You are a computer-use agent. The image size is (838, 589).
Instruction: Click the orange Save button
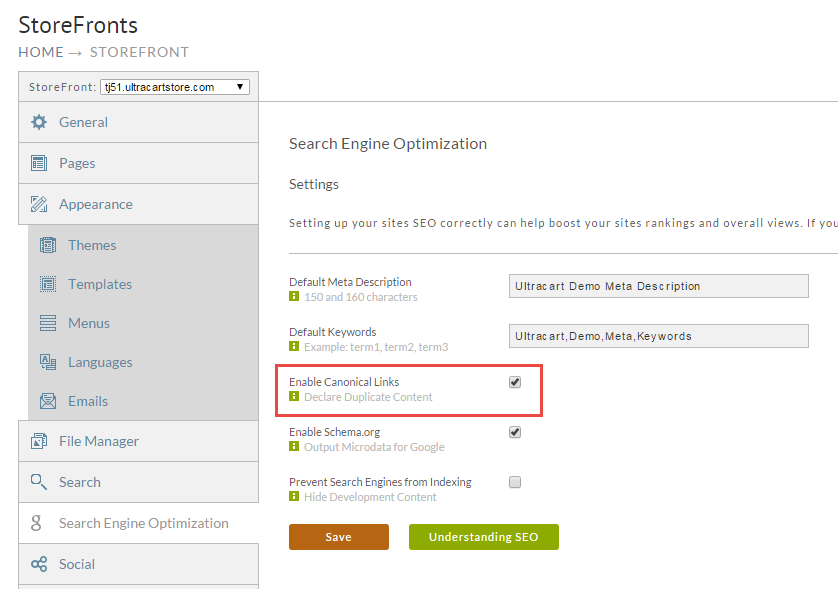[339, 537]
